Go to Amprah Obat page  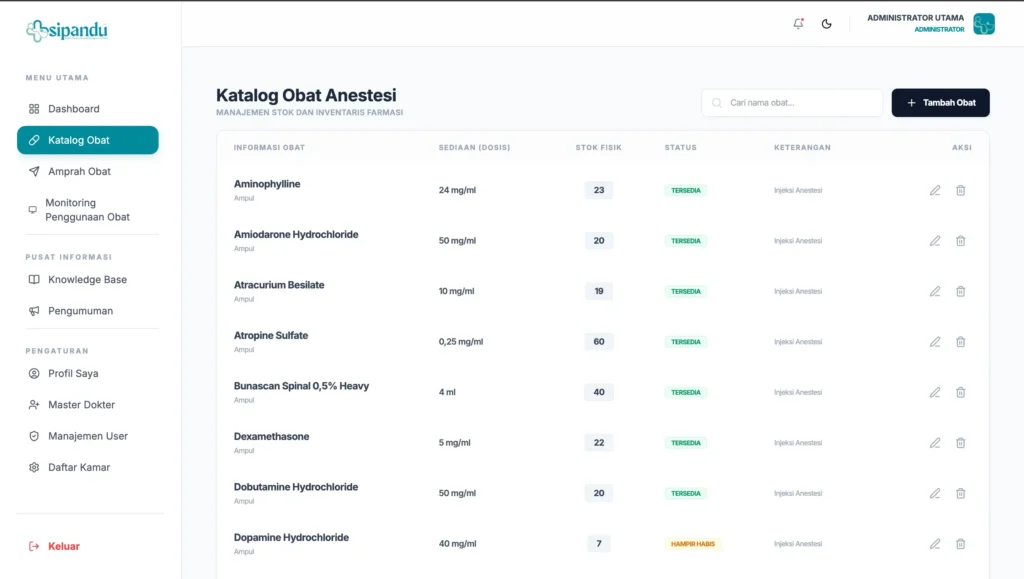point(88,172)
